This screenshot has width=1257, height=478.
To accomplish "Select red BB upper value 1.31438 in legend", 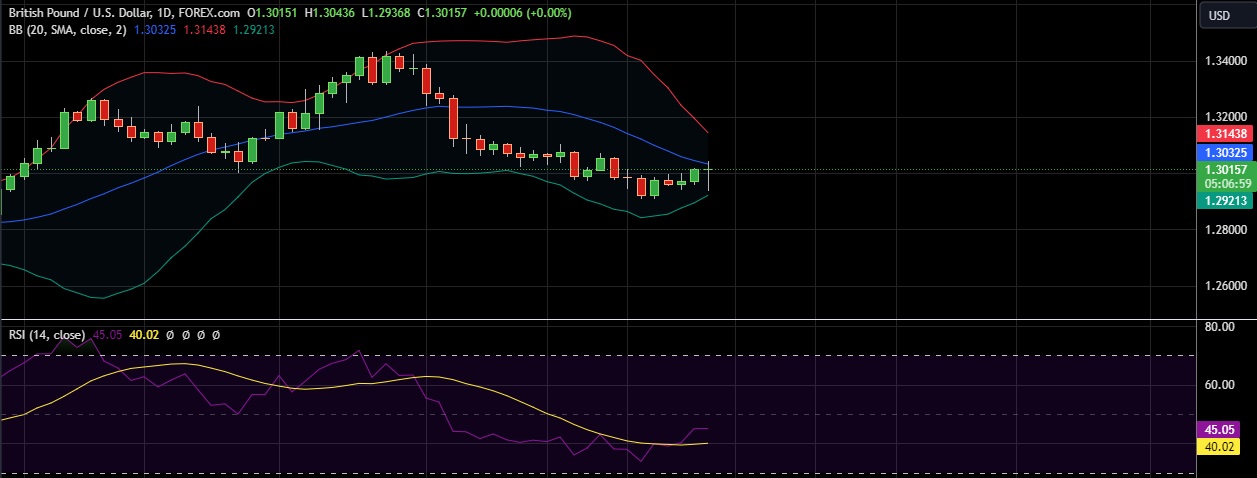I will coord(205,30).
